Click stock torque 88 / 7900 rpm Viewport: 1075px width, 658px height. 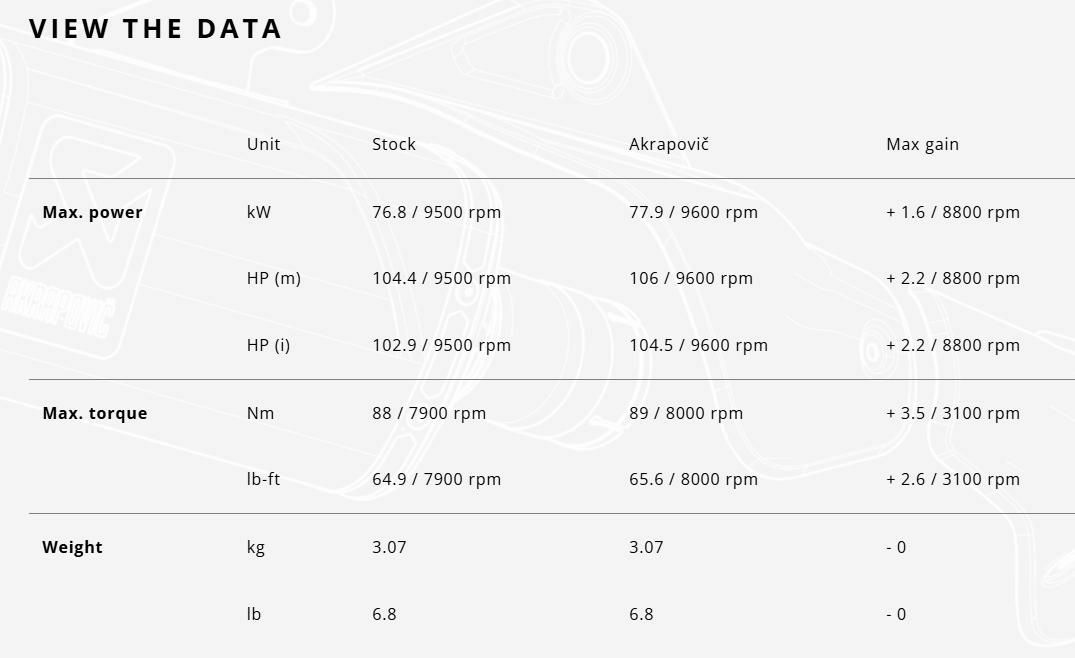tap(428, 413)
